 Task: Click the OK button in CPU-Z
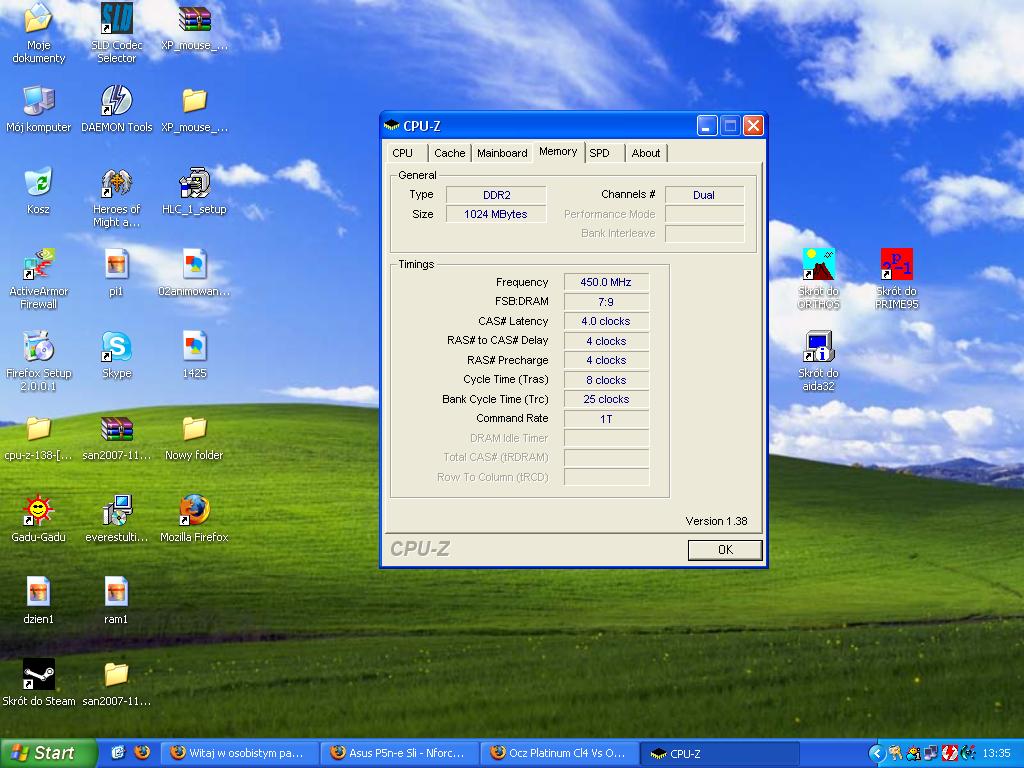[725, 550]
